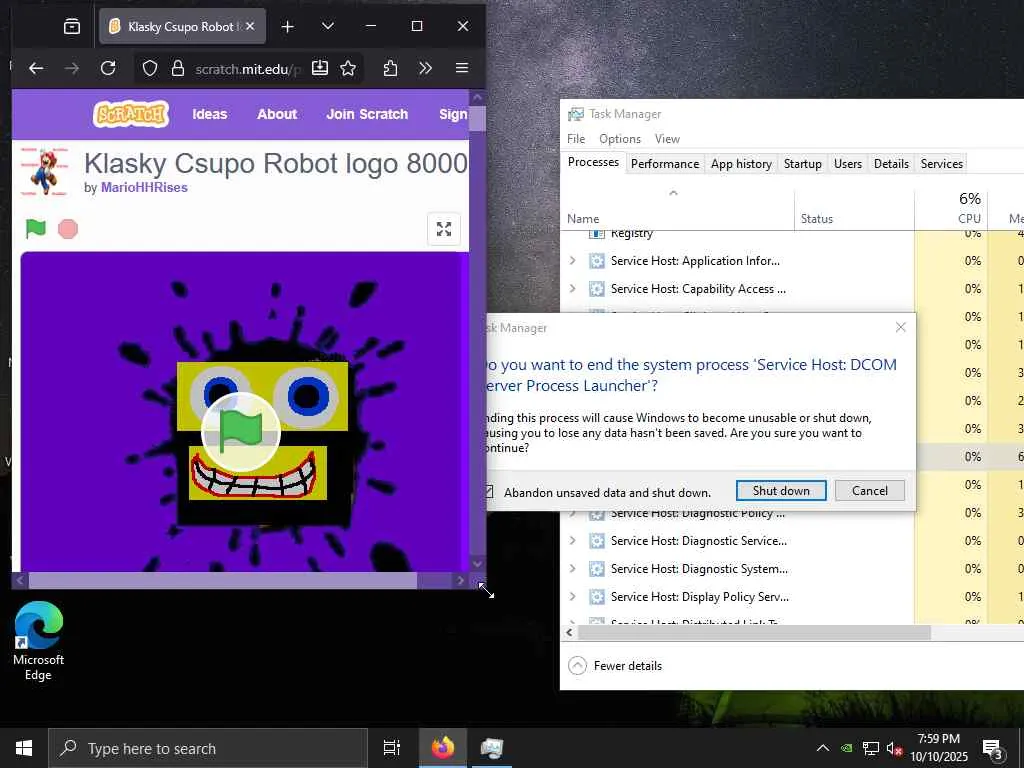This screenshot has height=768, width=1024.
Task: Reload the Scratch page in Firefox
Action: 108,68
